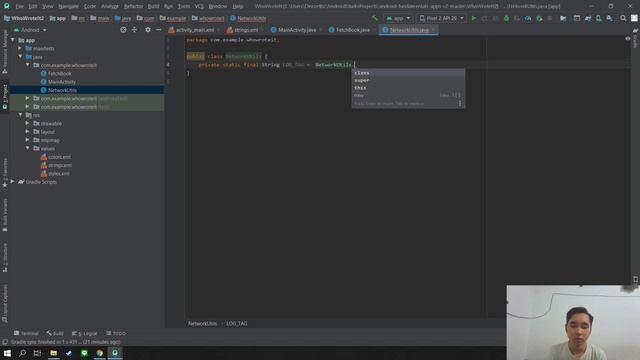Close the NetworkUtils.java editor tab
The image size is (640, 360).
[433, 30]
